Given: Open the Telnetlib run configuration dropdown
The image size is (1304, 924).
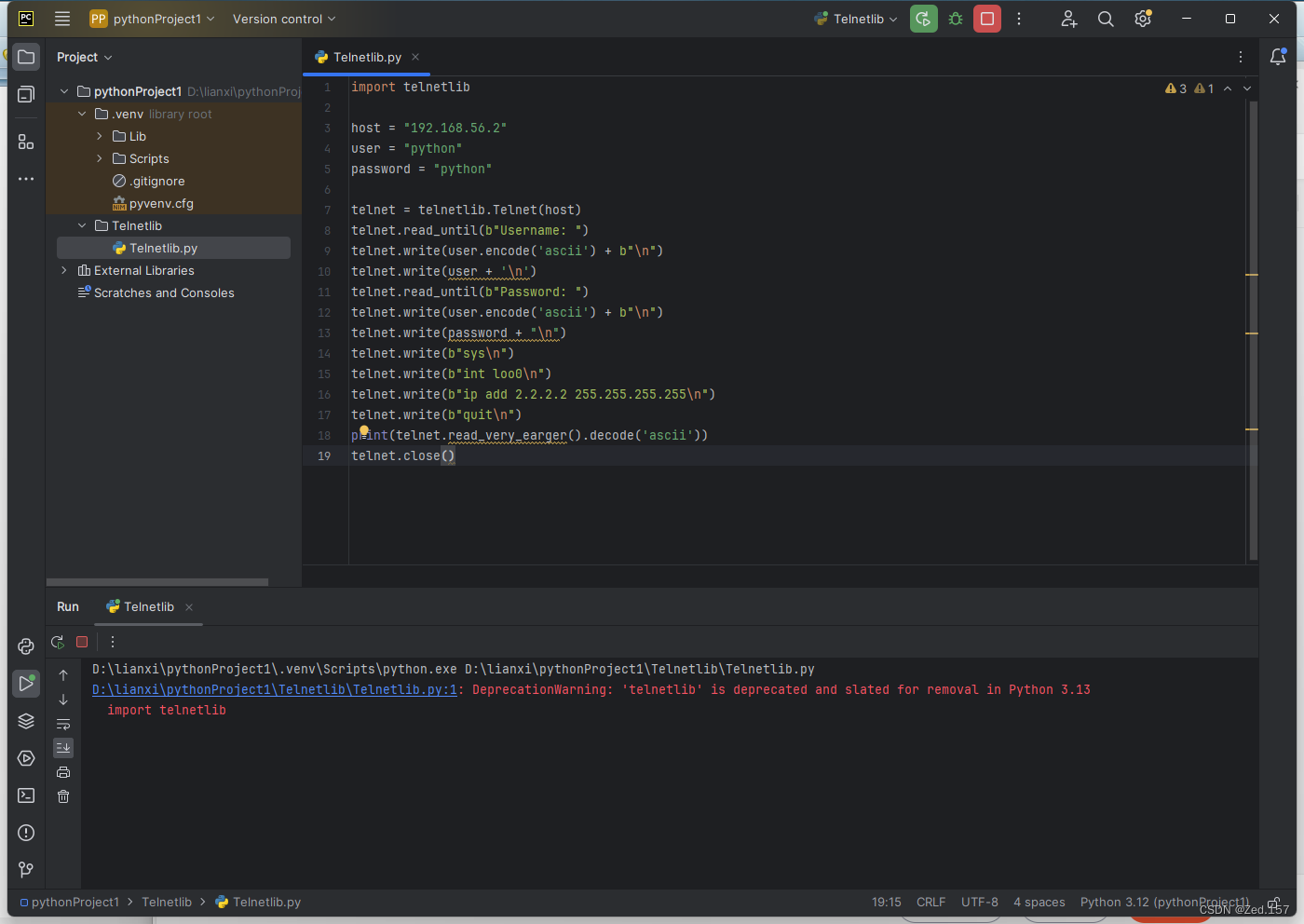Looking at the screenshot, I should [854, 19].
